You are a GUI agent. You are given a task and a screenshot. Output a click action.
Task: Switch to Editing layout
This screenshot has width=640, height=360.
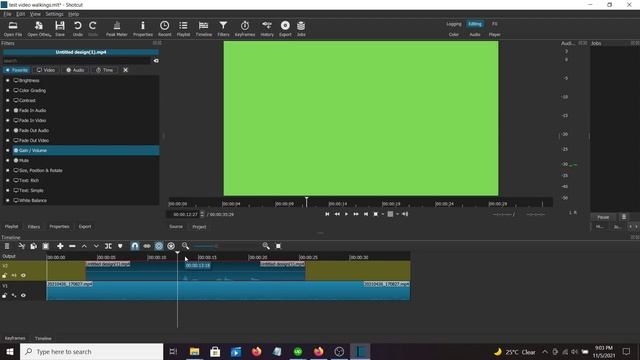[x=475, y=24]
